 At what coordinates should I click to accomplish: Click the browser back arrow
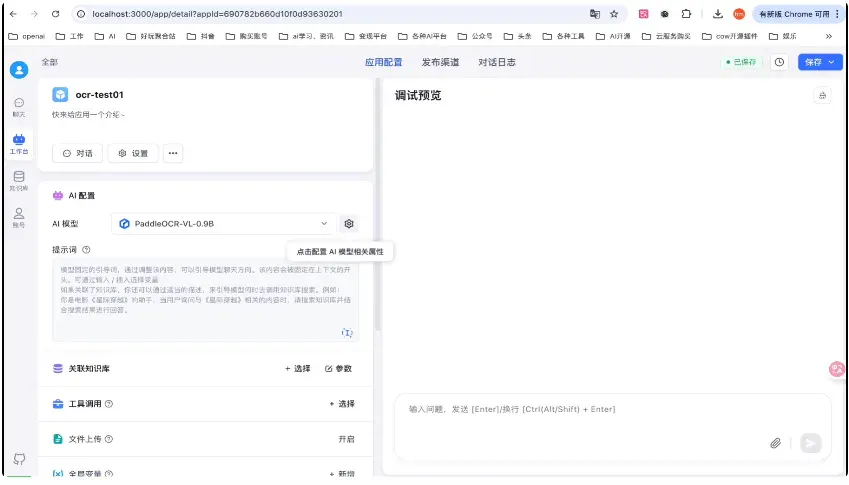click(14, 14)
